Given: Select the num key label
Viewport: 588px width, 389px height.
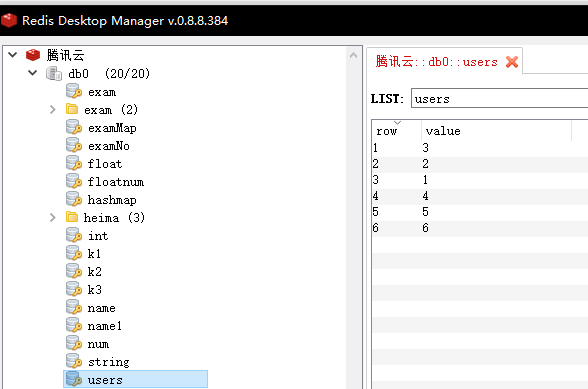Looking at the screenshot, I should [98, 344].
